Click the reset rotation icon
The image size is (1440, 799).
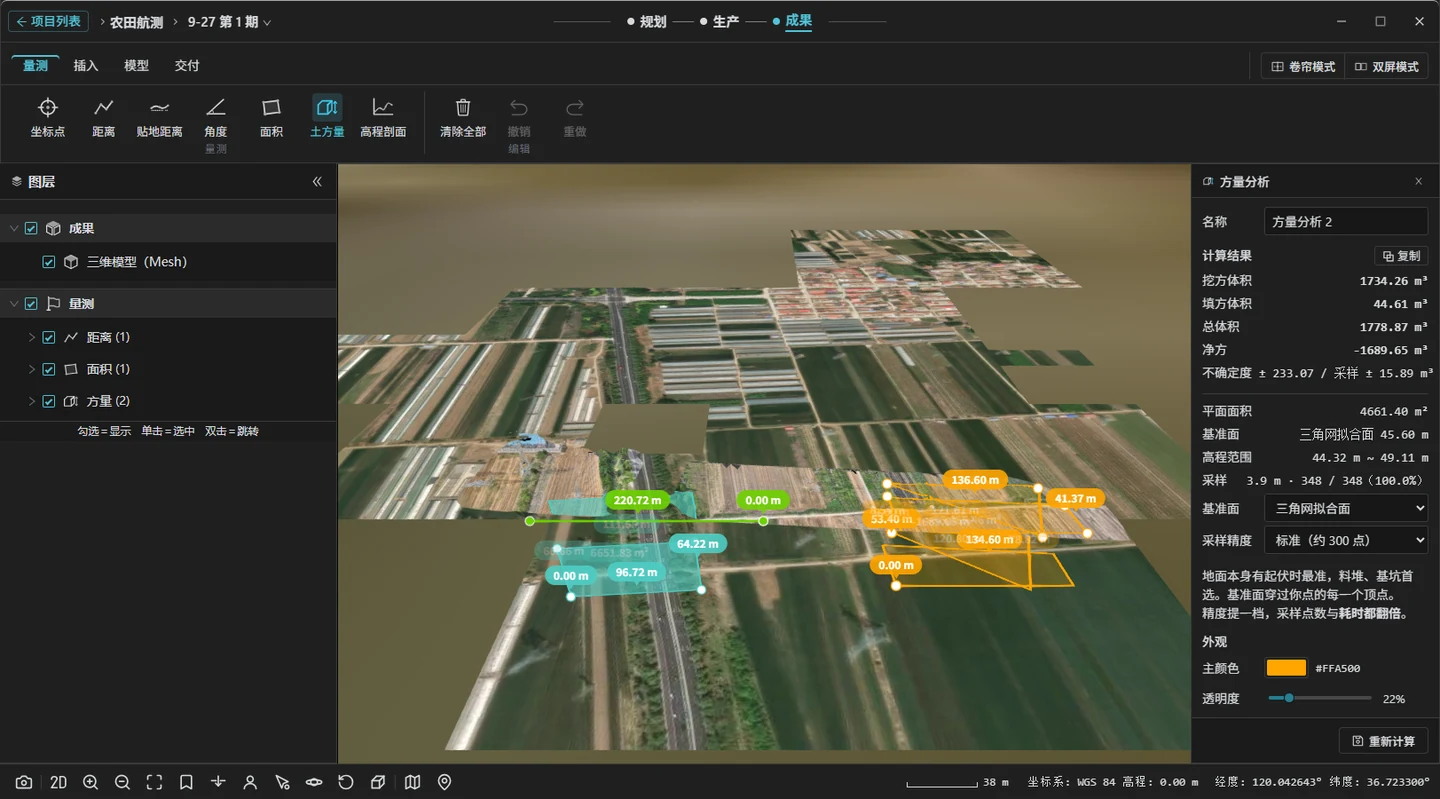(x=346, y=782)
